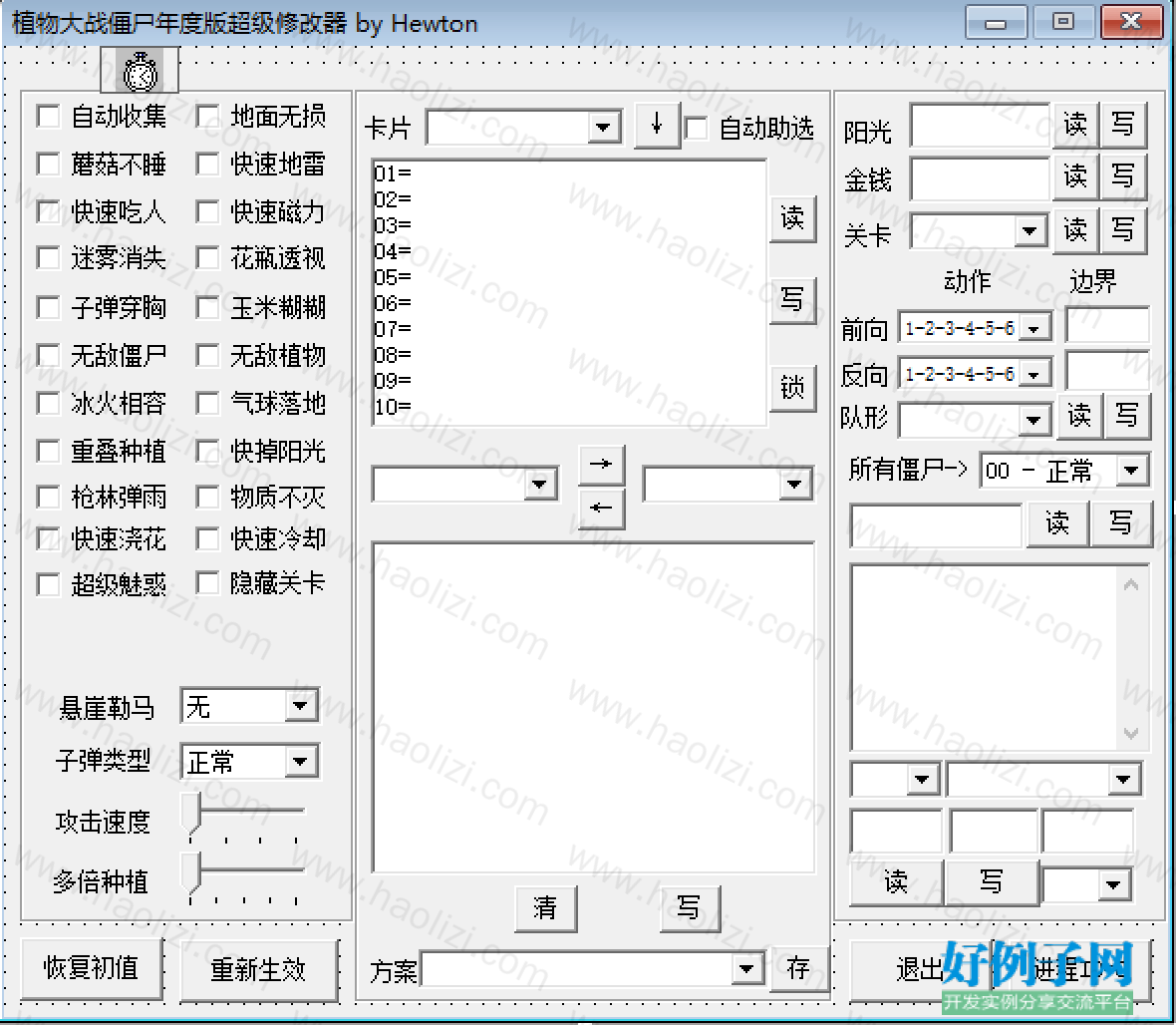Click bottom-right panel 读 button
Image resolution: width=1176 pixels, height=1025 pixels.
tap(896, 882)
